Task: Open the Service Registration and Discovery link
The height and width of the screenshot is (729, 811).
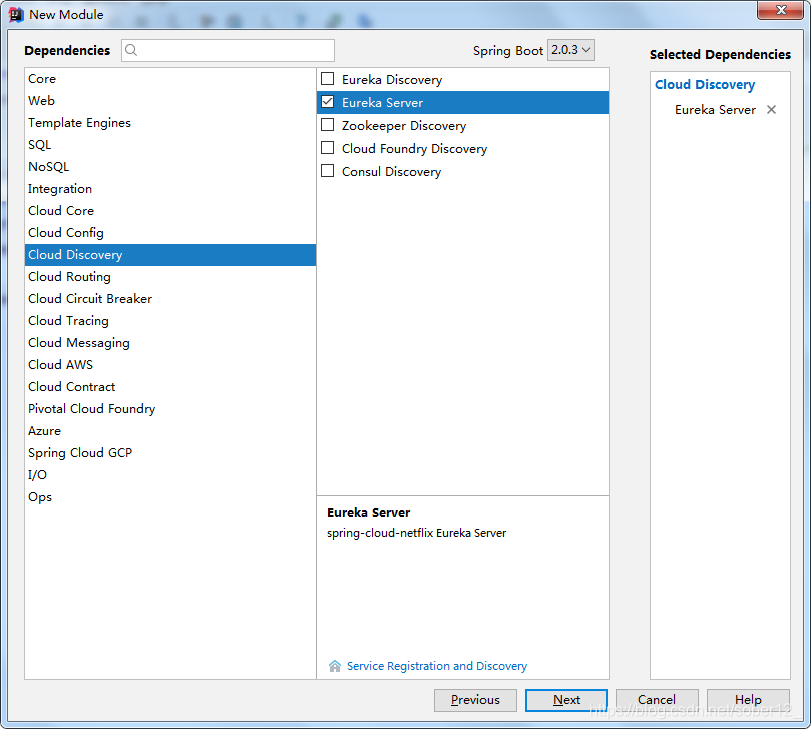Action: point(437,666)
